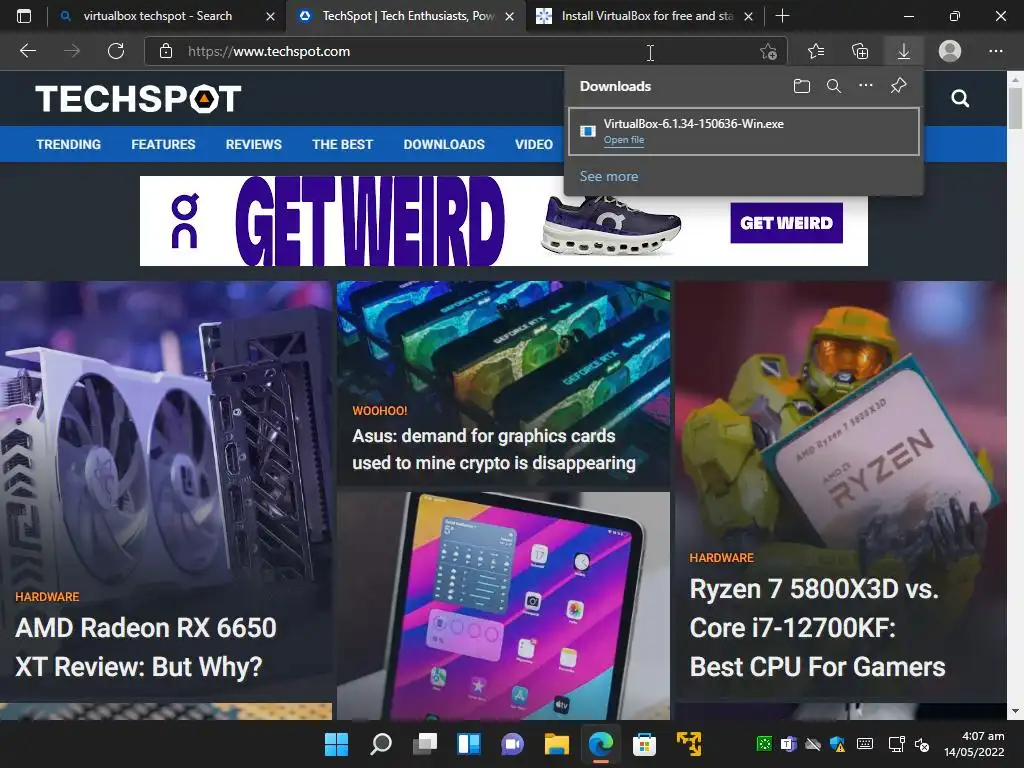
Task: Close the virtualbox techspot Search tab
Action: point(270,16)
